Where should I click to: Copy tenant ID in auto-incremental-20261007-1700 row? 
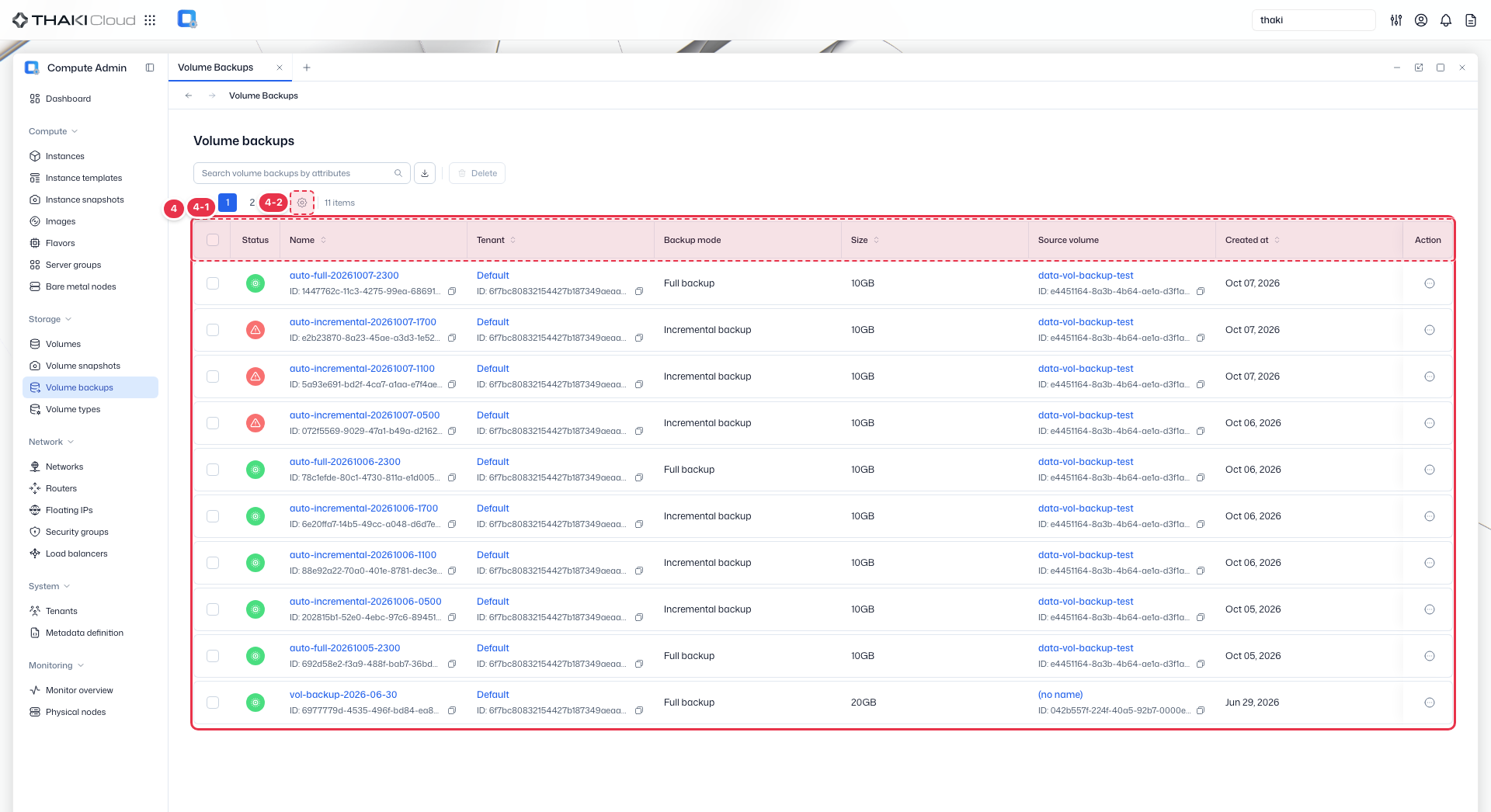tap(639, 338)
